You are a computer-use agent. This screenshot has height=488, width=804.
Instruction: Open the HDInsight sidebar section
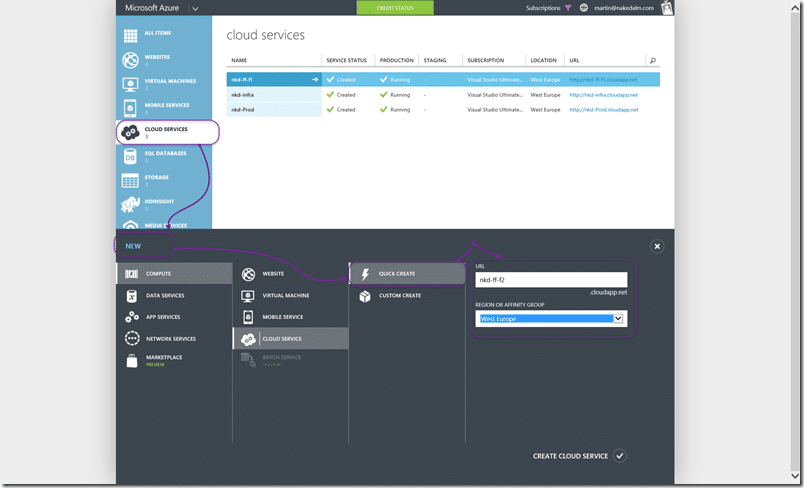164,205
